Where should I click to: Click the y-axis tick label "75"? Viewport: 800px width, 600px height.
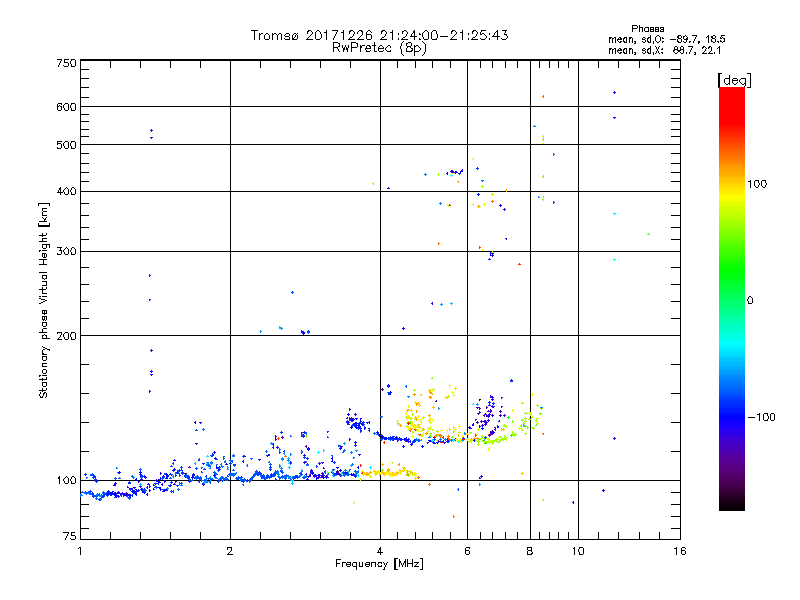tap(70, 536)
